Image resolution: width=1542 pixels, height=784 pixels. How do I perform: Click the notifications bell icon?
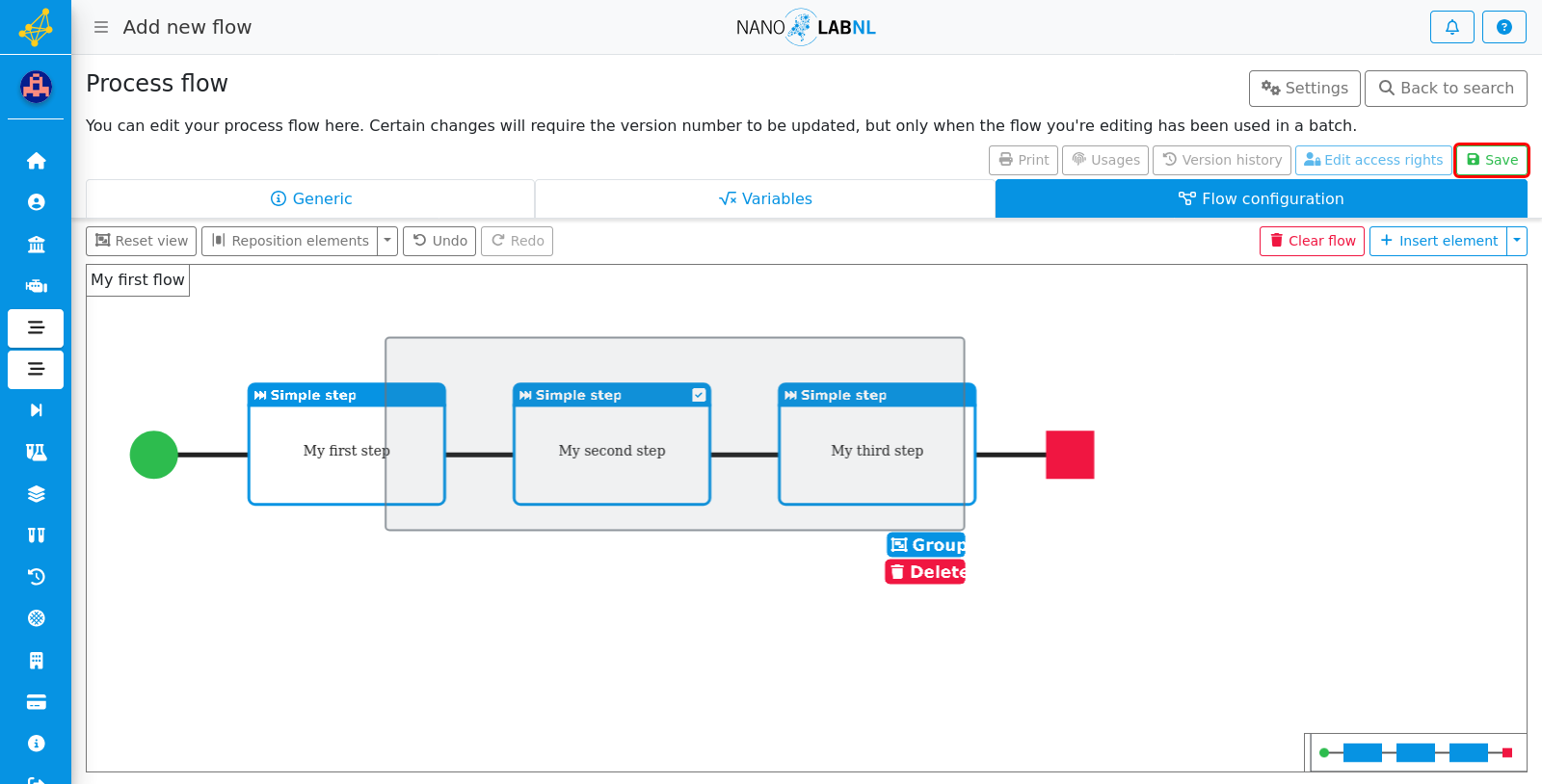pyautogui.click(x=1452, y=27)
